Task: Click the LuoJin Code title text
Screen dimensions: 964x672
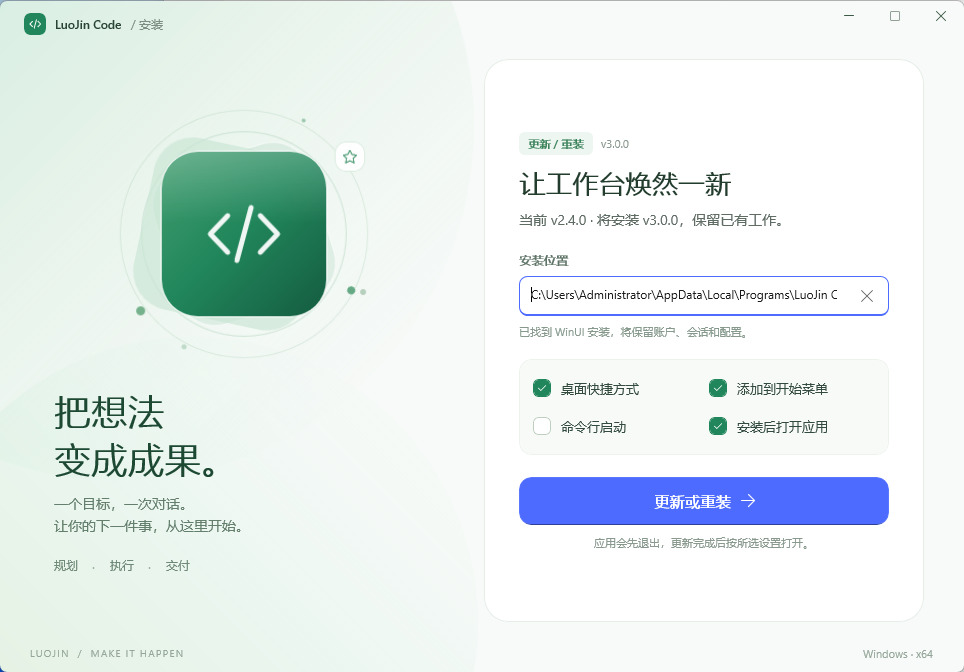Action: 88,25
